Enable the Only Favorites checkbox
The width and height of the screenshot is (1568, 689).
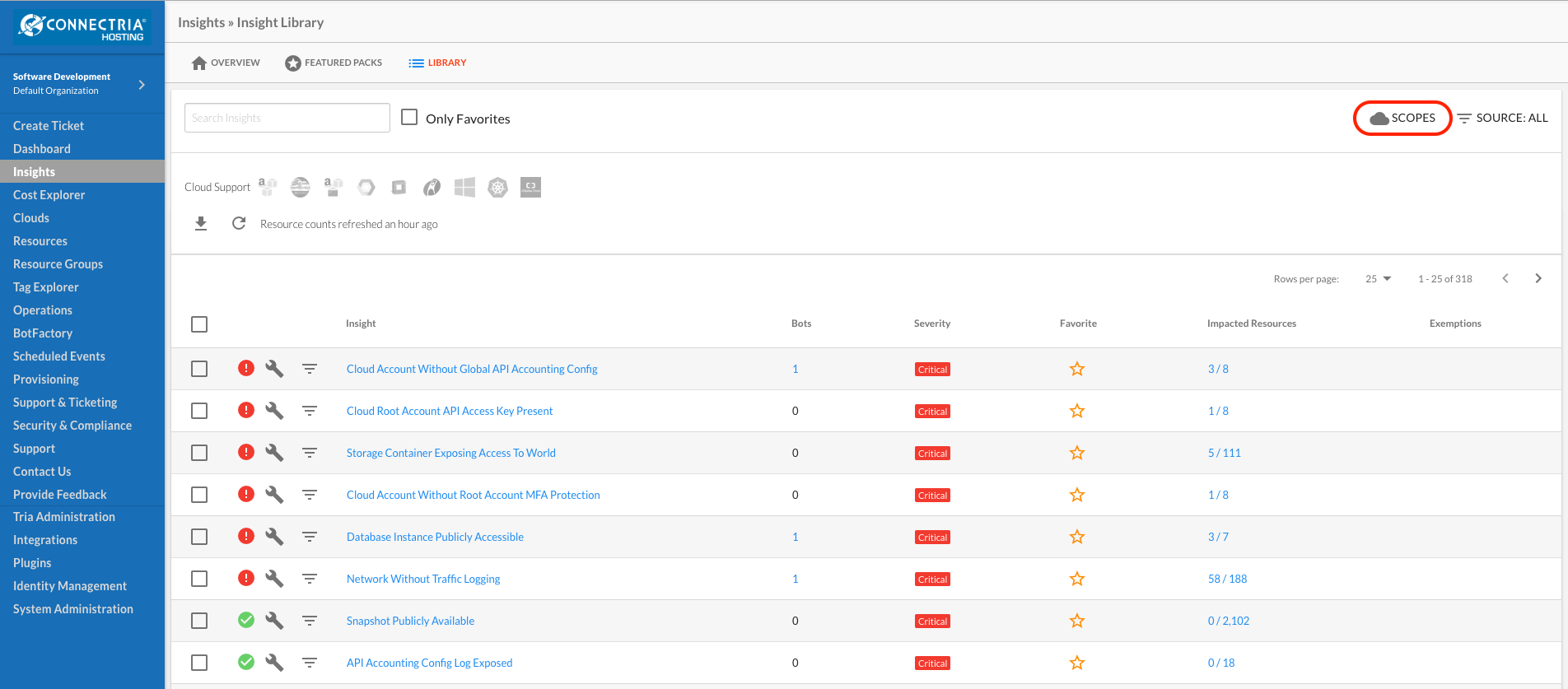click(x=409, y=118)
